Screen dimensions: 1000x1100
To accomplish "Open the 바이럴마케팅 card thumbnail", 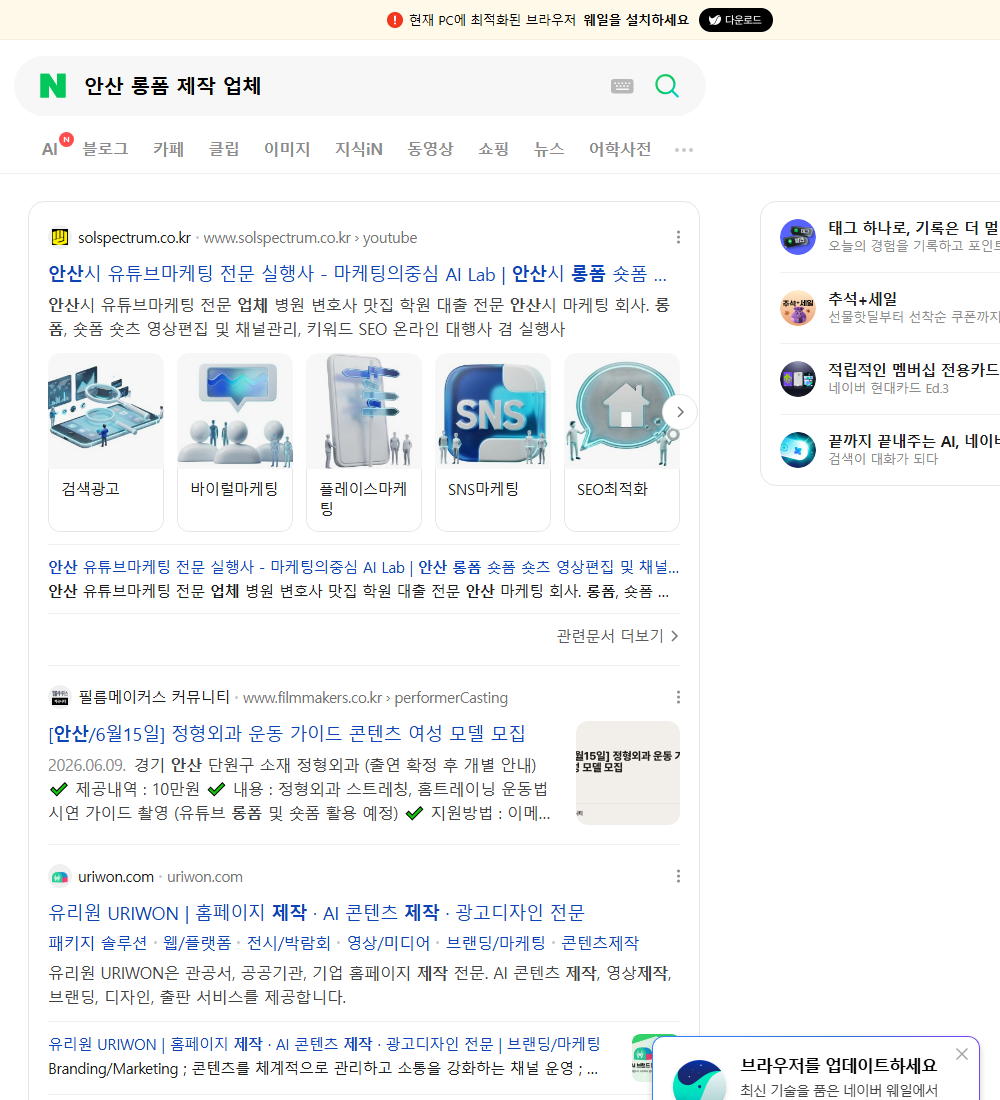I will (235, 411).
